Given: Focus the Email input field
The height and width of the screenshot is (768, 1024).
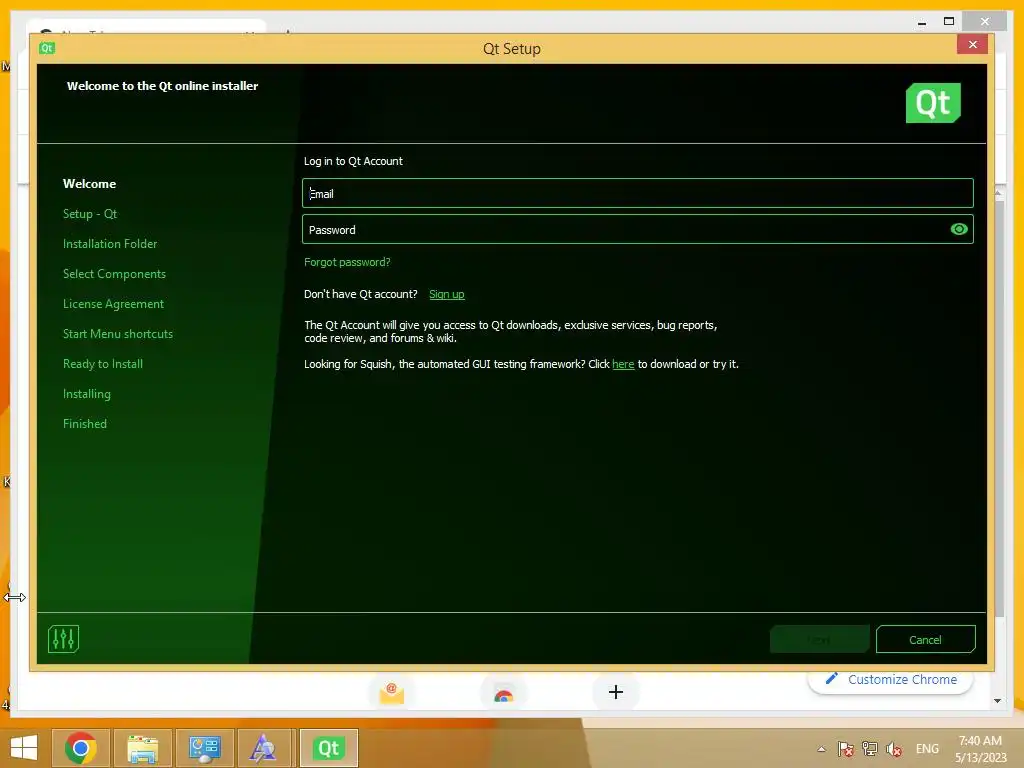Looking at the screenshot, I should [x=637, y=193].
